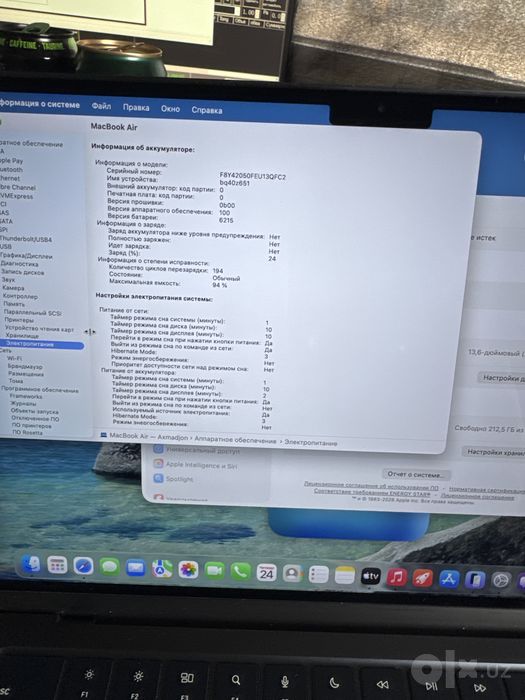Screen dimensions: 525x700
Task: Launch Maps from the Dock
Action: [x=162, y=569]
